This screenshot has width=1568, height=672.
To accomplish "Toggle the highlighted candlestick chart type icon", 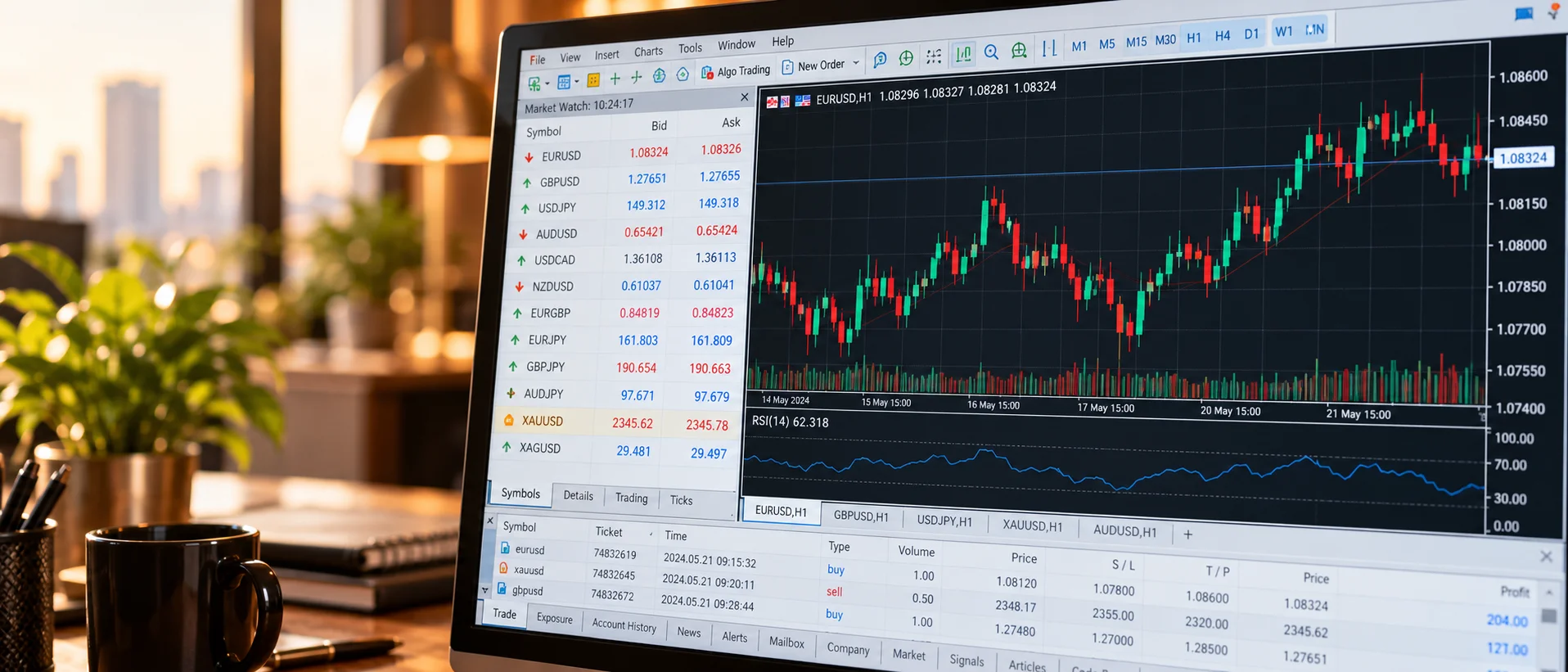I will 963,54.
